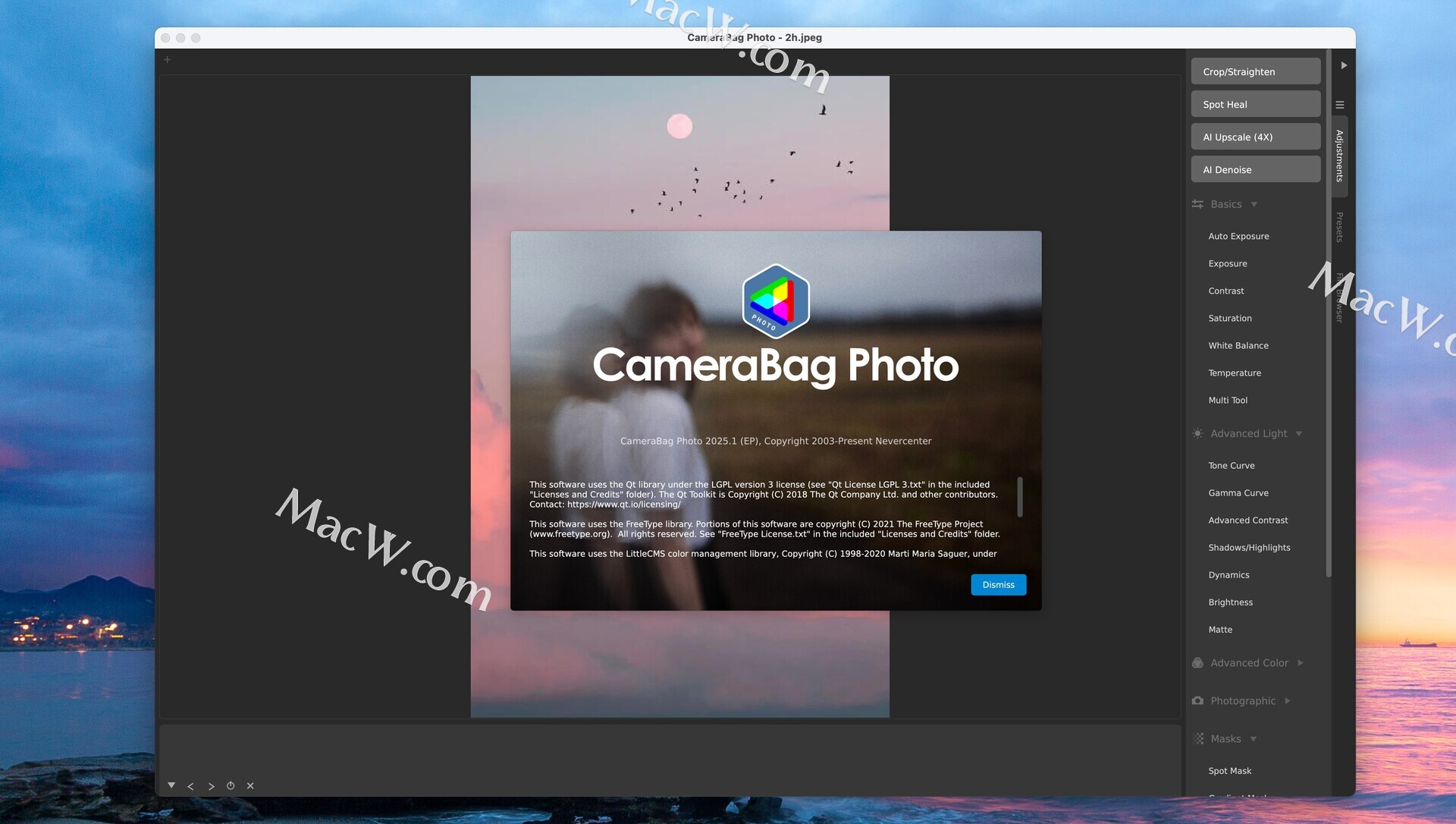
Task: Apply AI Denoise
Action: 1255,169
